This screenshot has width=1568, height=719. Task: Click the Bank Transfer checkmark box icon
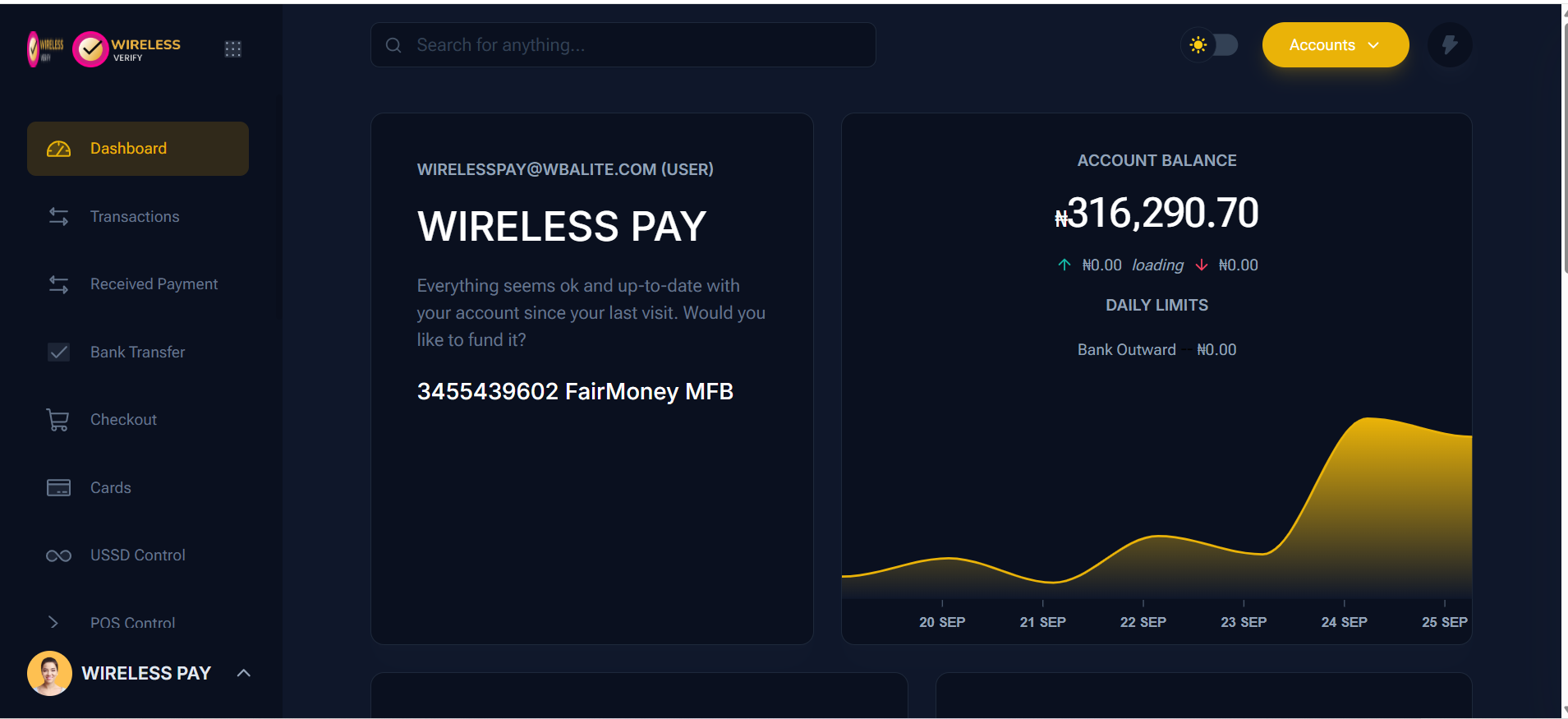click(58, 353)
